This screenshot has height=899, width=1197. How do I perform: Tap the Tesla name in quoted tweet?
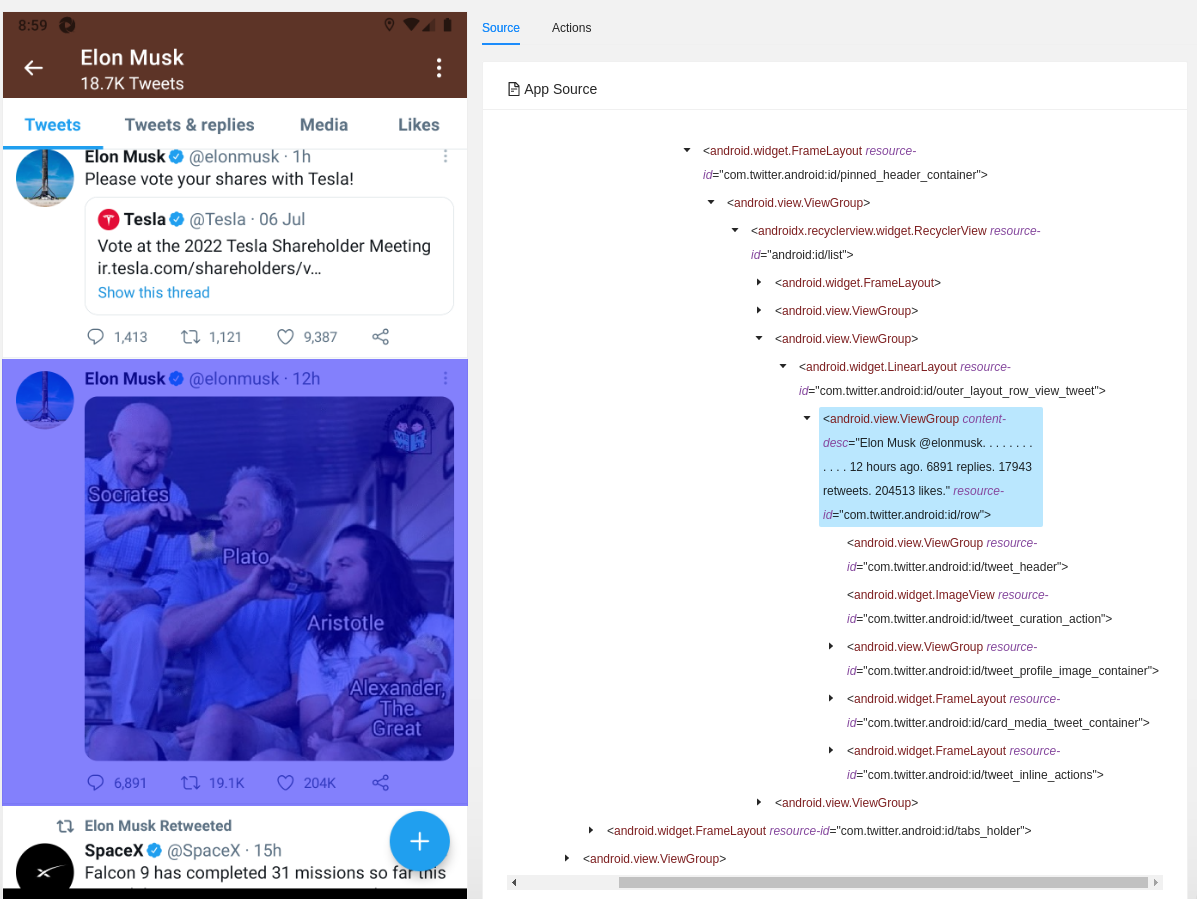(145, 220)
